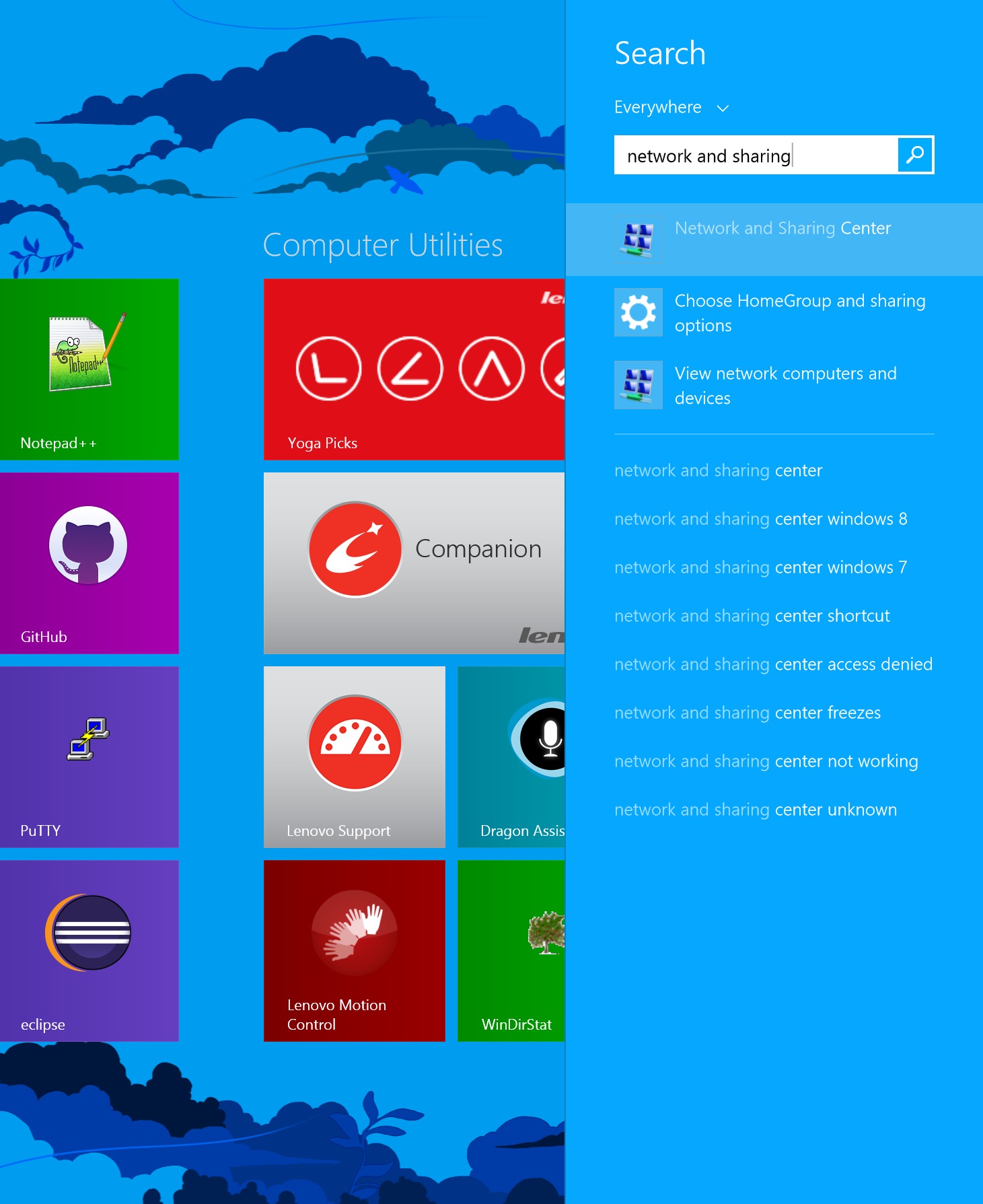Screen dimensions: 983x1204
Task: Select suggestion 'network and sharing center'
Action: 719,470
